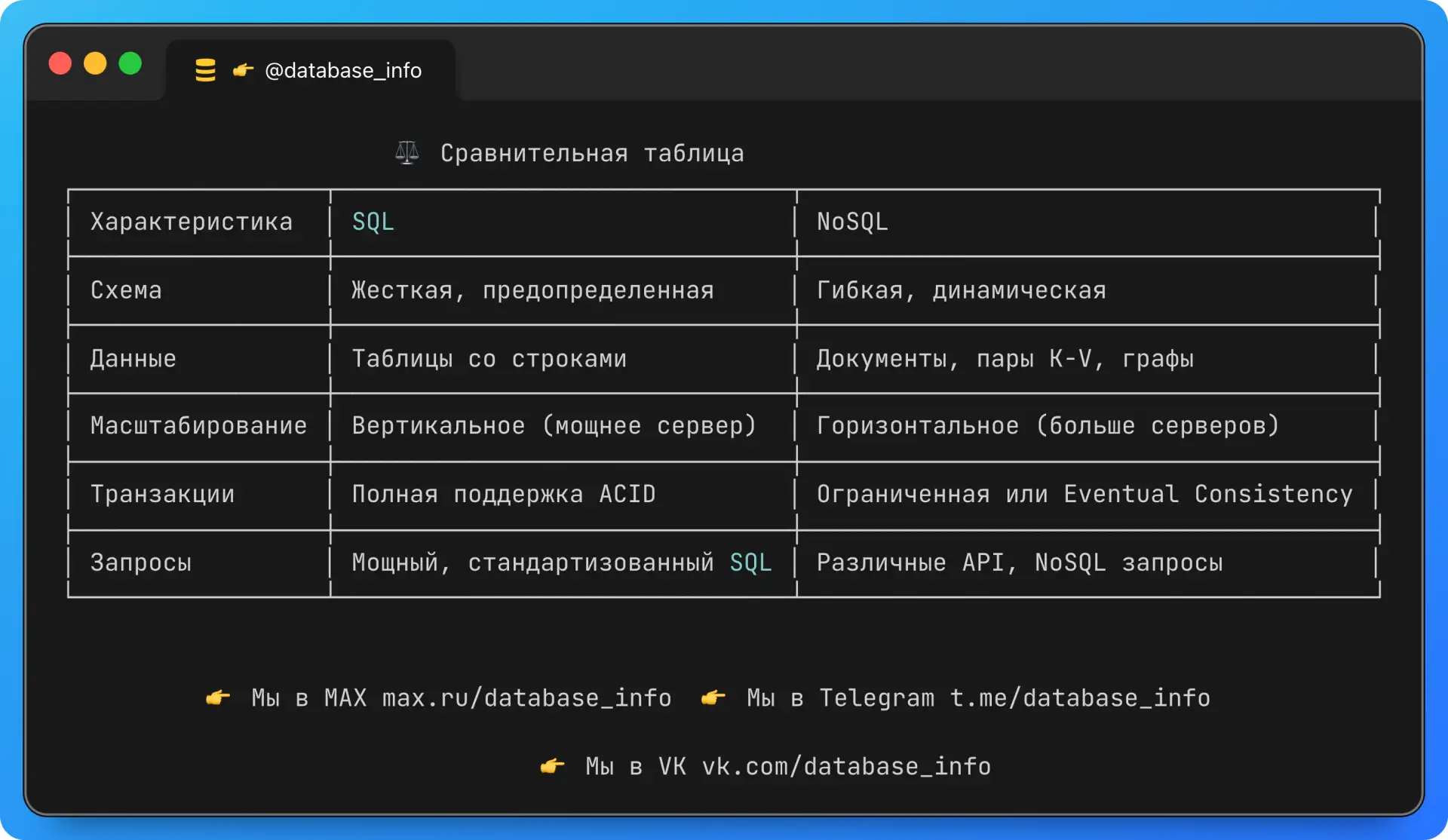Select the Масштабирование row label
Viewport: 1448px width, 840px height.
point(199,426)
